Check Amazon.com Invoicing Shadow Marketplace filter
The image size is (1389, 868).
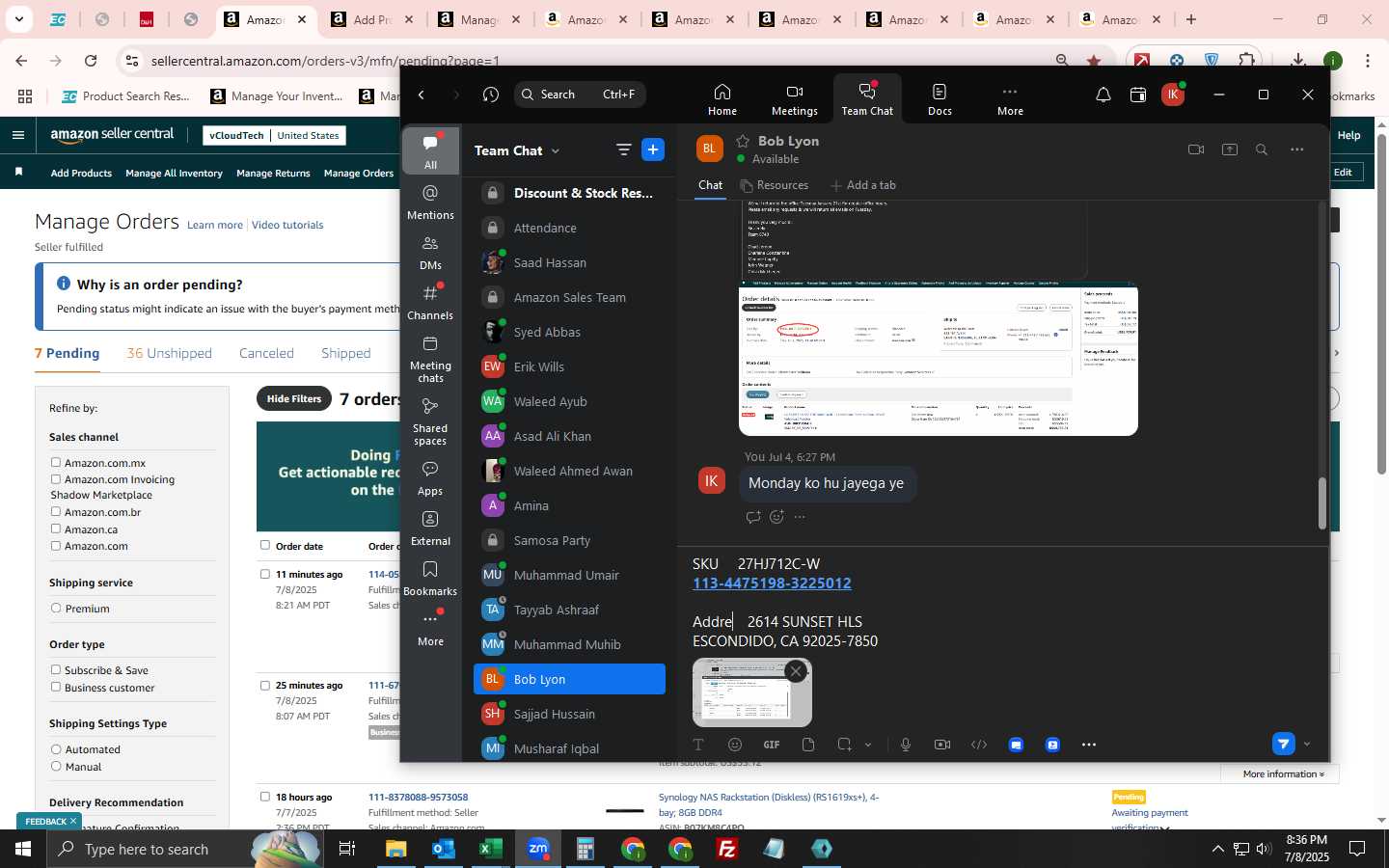pyautogui.click(x=56, y=479)
